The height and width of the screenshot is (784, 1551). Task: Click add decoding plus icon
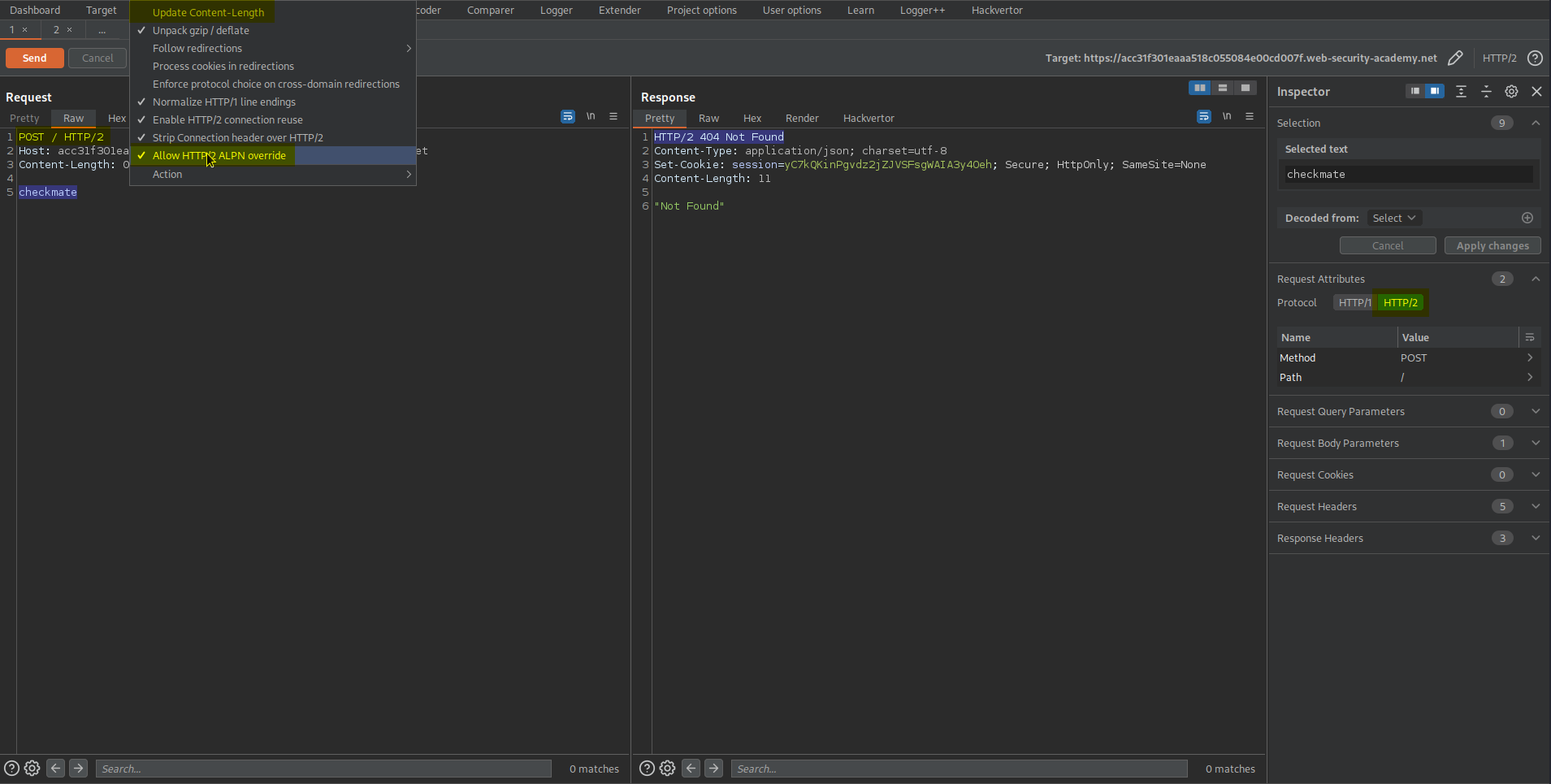[1527, 218]
